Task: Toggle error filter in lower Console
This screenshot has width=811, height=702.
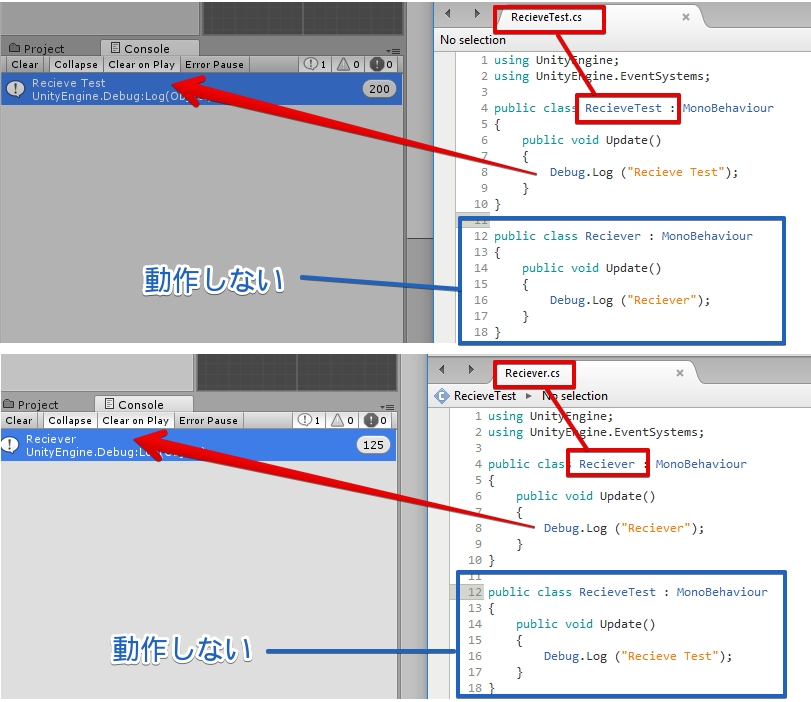Action: [376, 420]
